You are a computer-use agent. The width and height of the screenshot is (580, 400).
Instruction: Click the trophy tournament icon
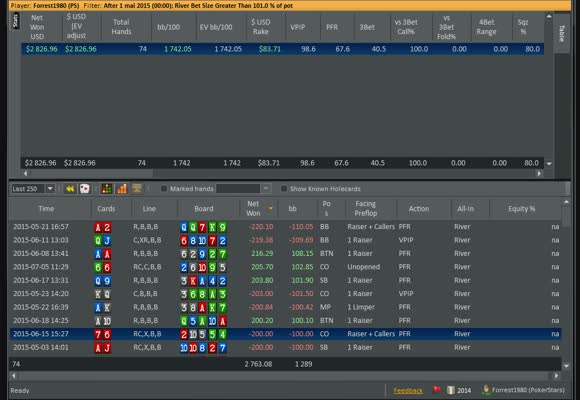coord(136,188)
